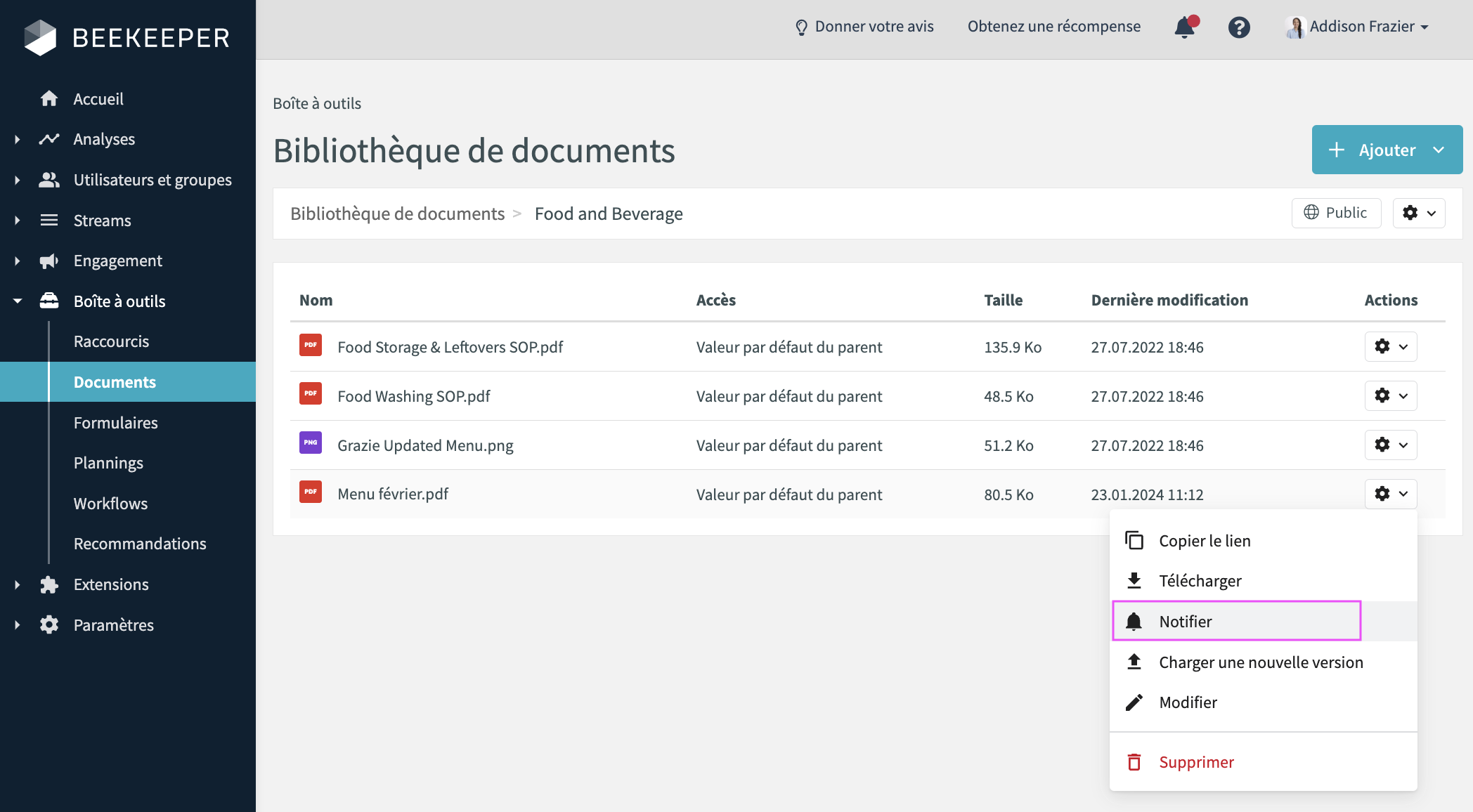This screenshot has height=812, width=1473.
Task: Collapse the Boîte à outils section
Action: click(18, 301)
